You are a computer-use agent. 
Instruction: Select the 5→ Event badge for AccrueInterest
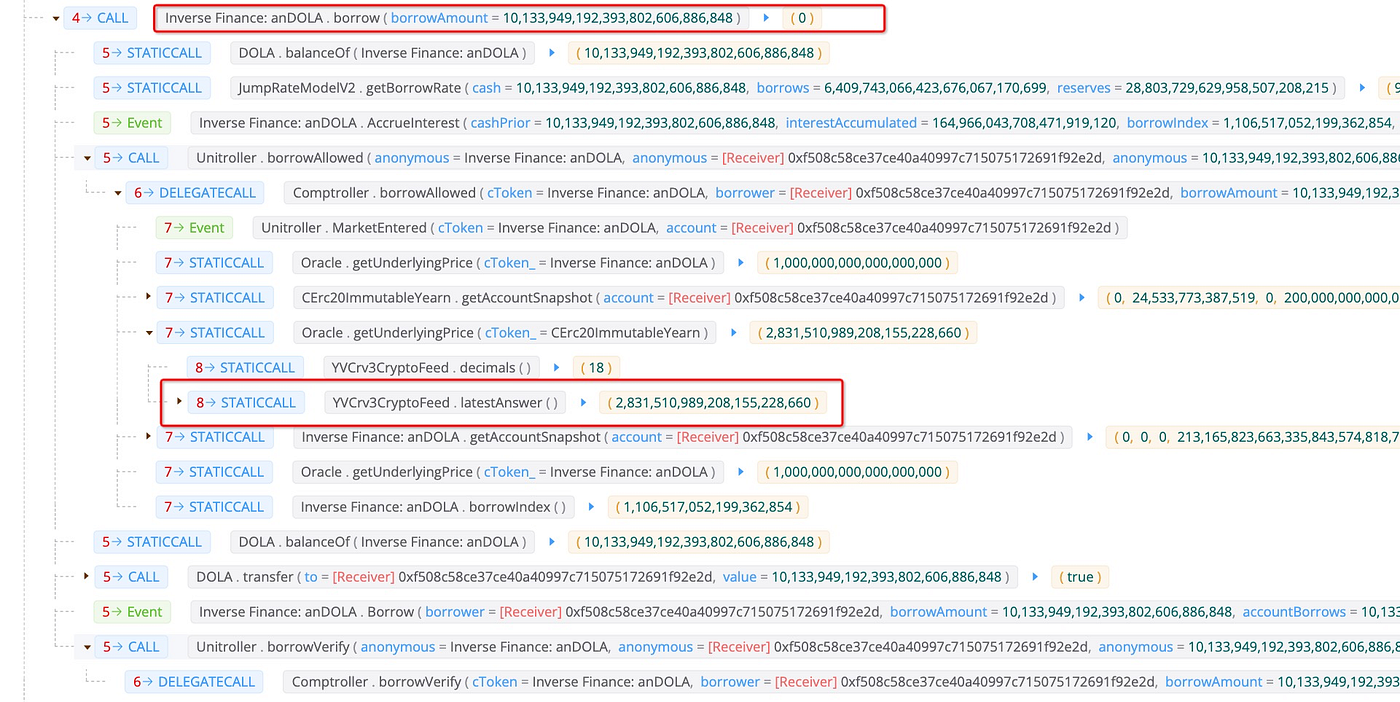[132, 123]
